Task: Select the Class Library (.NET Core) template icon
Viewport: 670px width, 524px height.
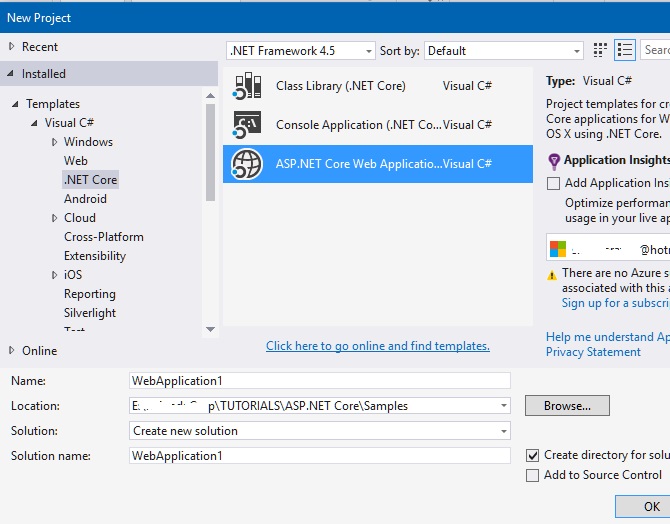Action: [247, 86]
